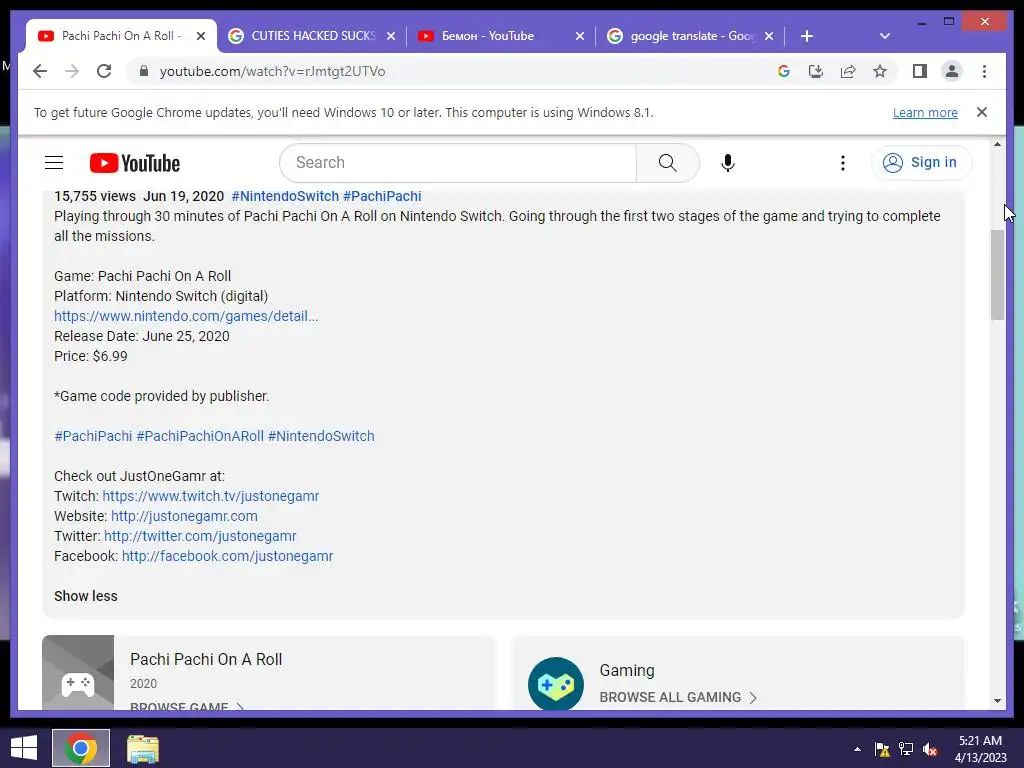Screen dimensions: 1024x768
Task: Click the address bar URL
Action: (272, 71)
